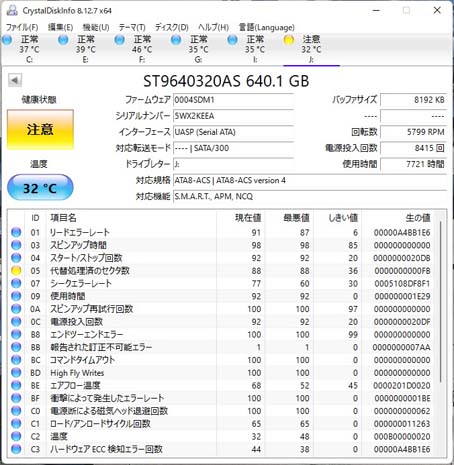The width and height of the screenshot is (454, 465).
Task: Click raw value 0000000007AA
Action: [402, 347]
